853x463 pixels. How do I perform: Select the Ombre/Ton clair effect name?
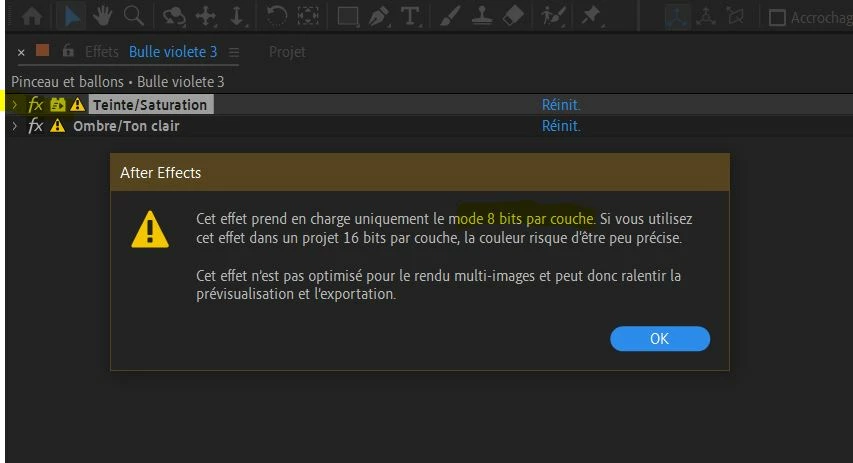click(126, 126)
